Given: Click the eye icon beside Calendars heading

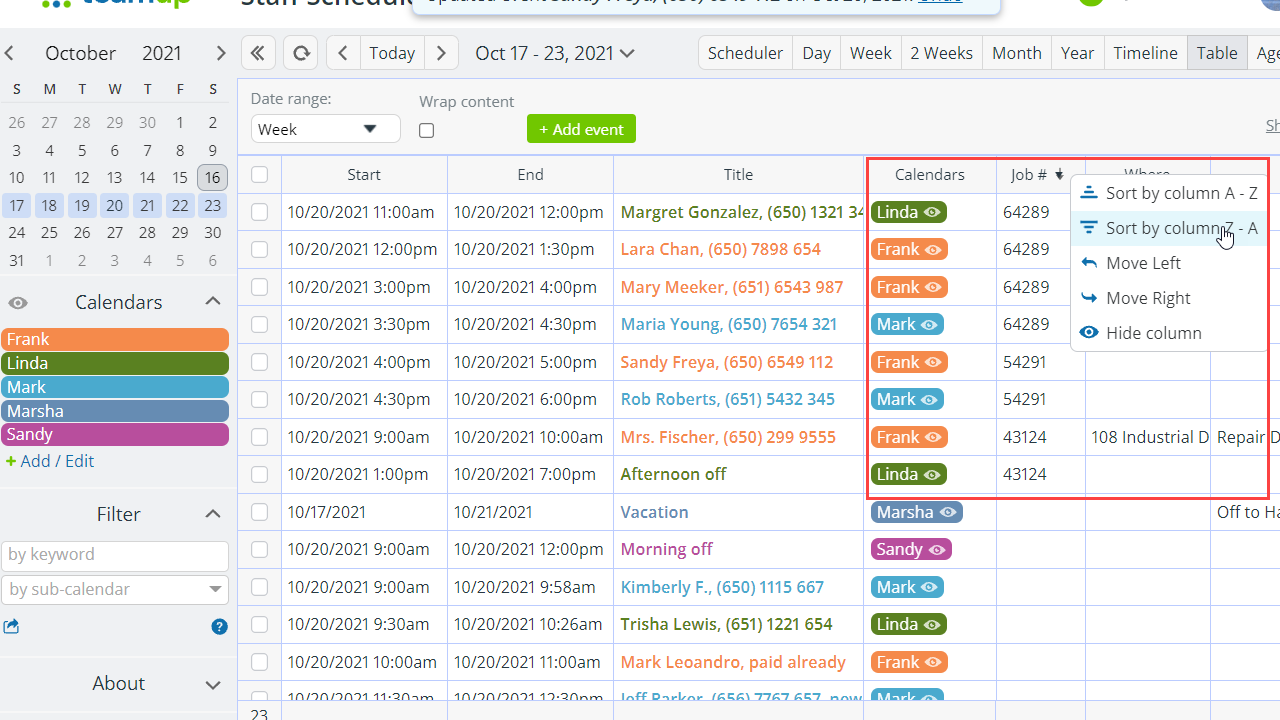Looking at the screenshot, I should click(x=18, y=303).
